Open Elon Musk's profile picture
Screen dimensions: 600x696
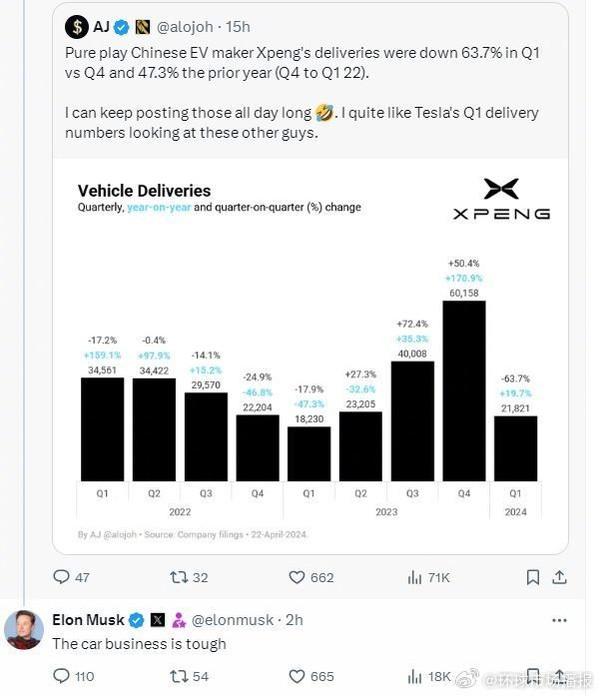(23, 629)
